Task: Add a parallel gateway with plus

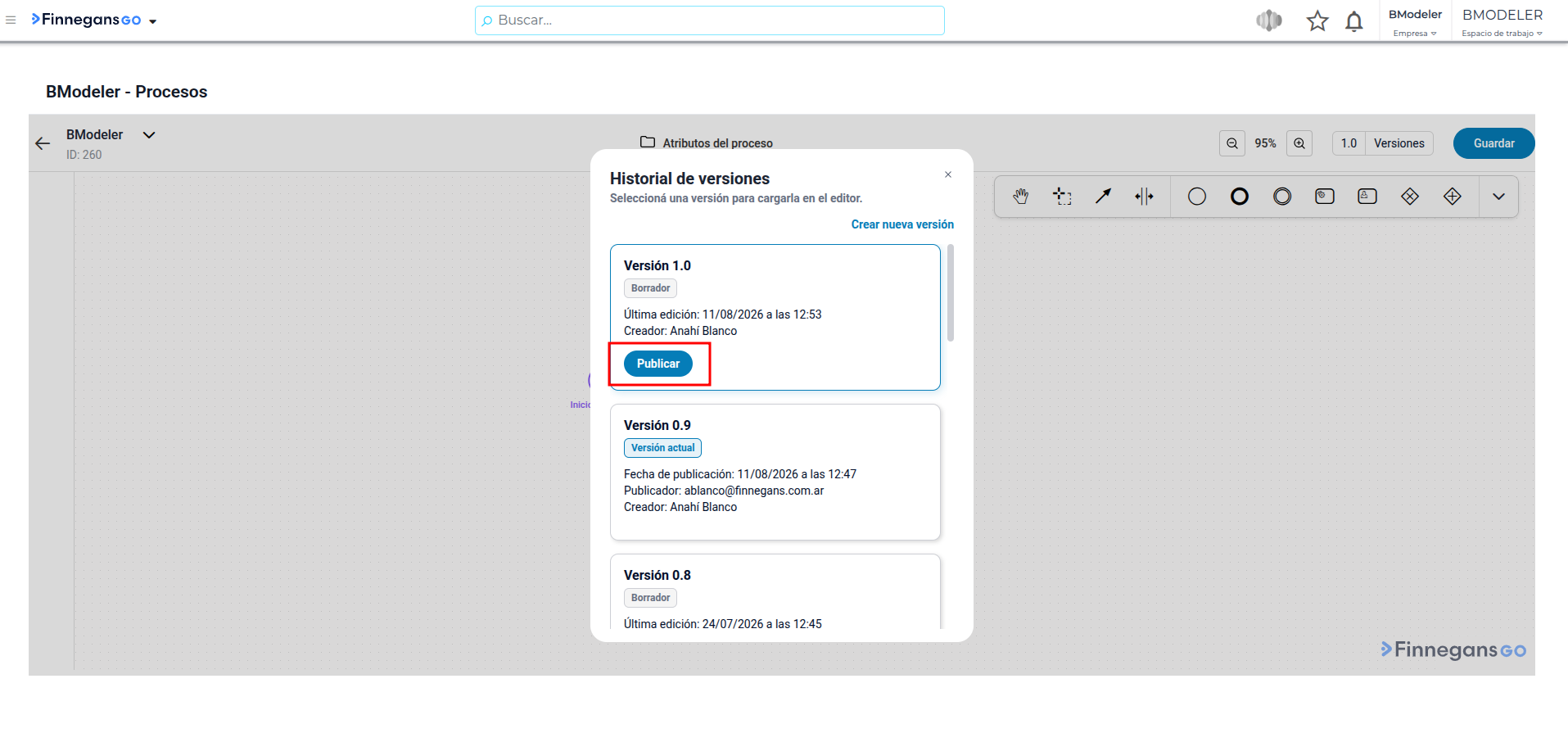Action: (x=1453, y=197)
